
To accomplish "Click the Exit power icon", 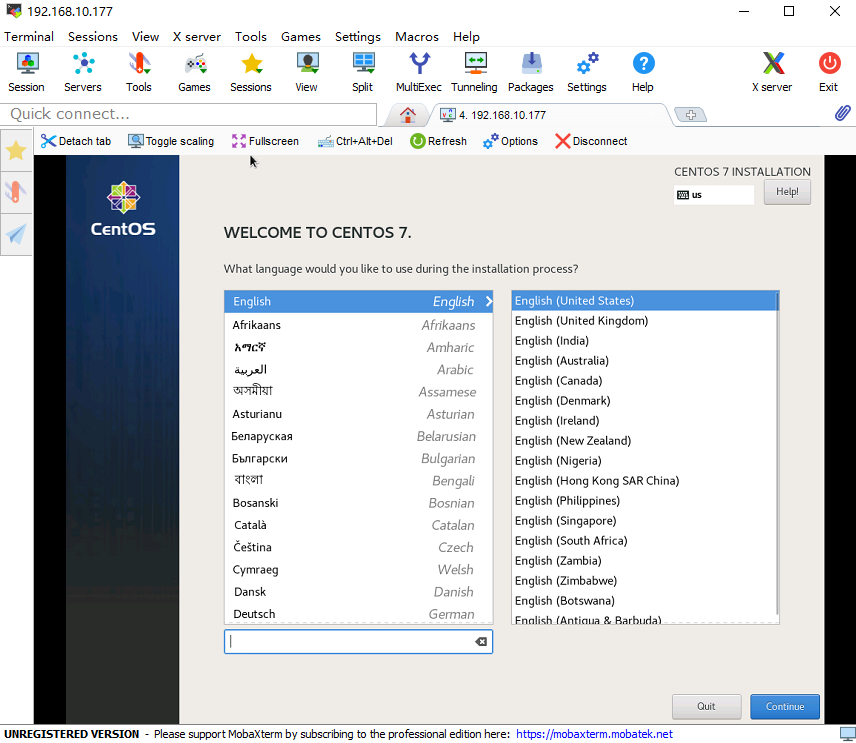I will [829, 72].
